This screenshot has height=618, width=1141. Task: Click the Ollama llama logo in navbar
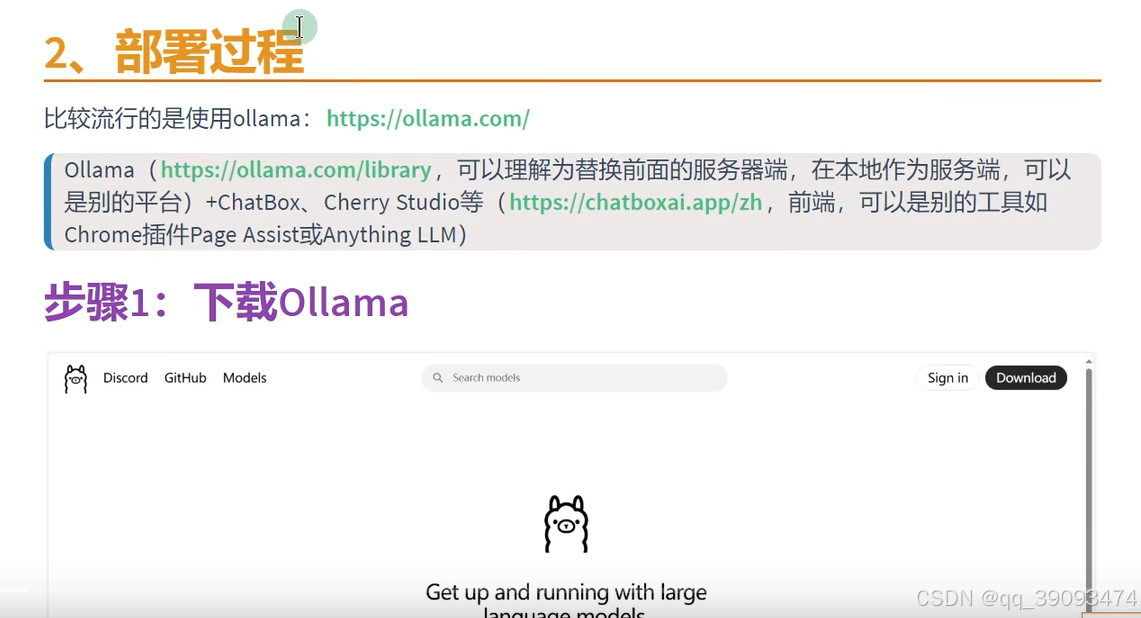pos(76,379)
